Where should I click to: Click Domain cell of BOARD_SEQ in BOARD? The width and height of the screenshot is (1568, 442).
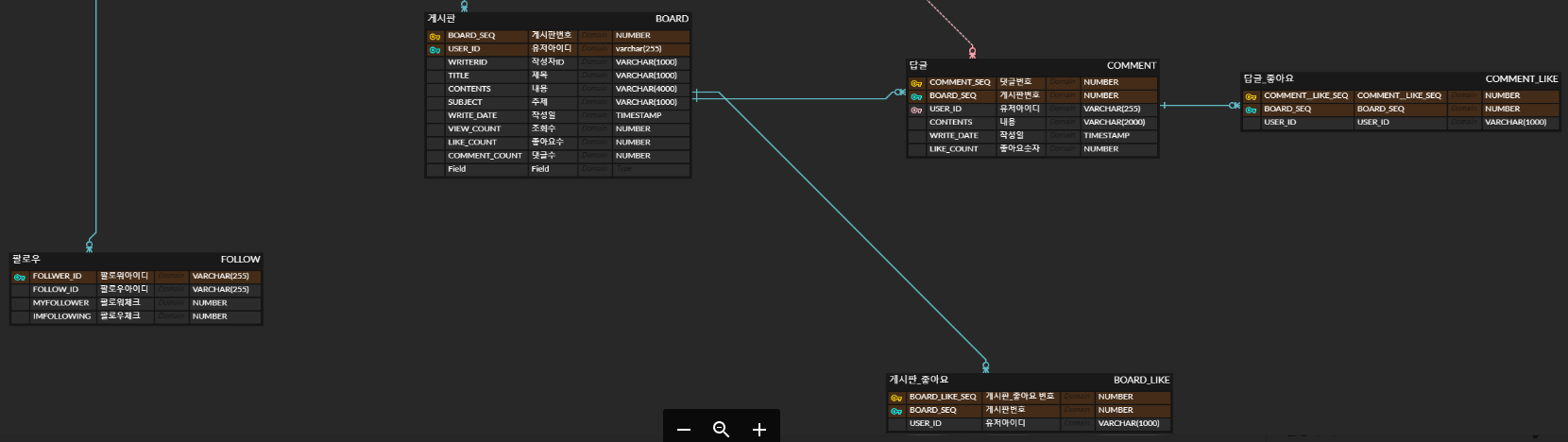tap(594, 36)
